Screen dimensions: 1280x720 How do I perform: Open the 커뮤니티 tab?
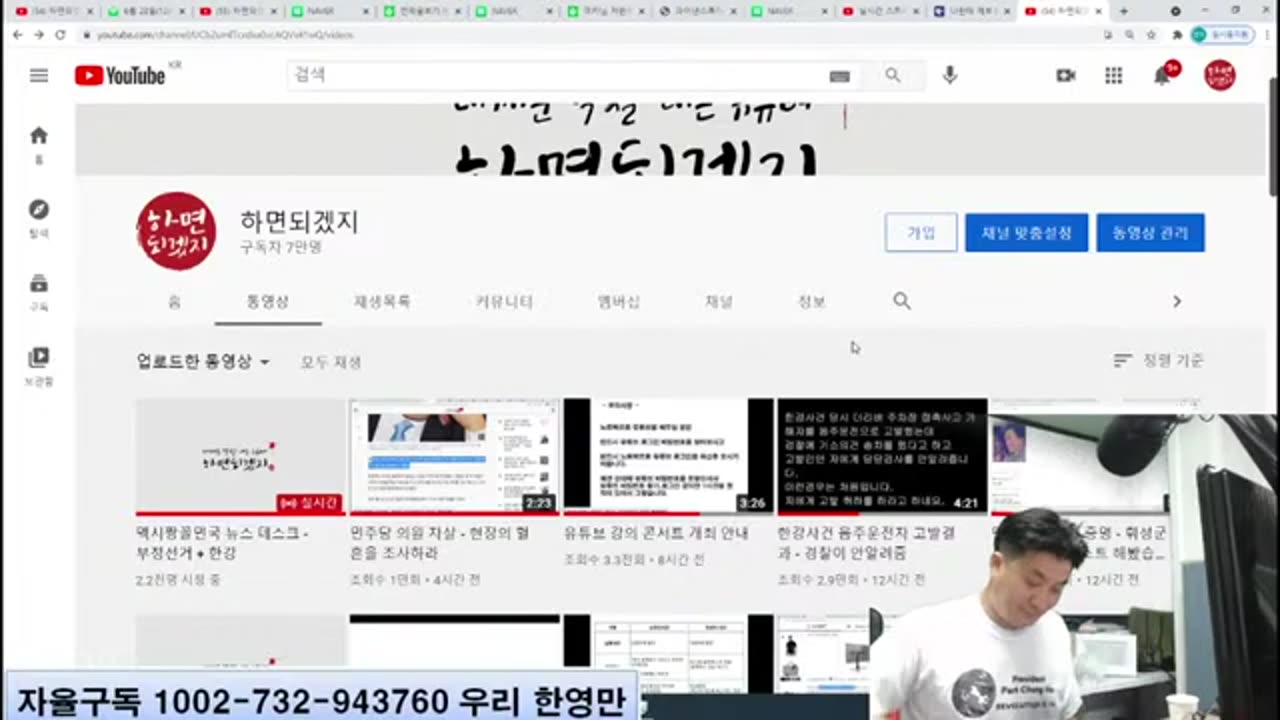pos(504,301)
